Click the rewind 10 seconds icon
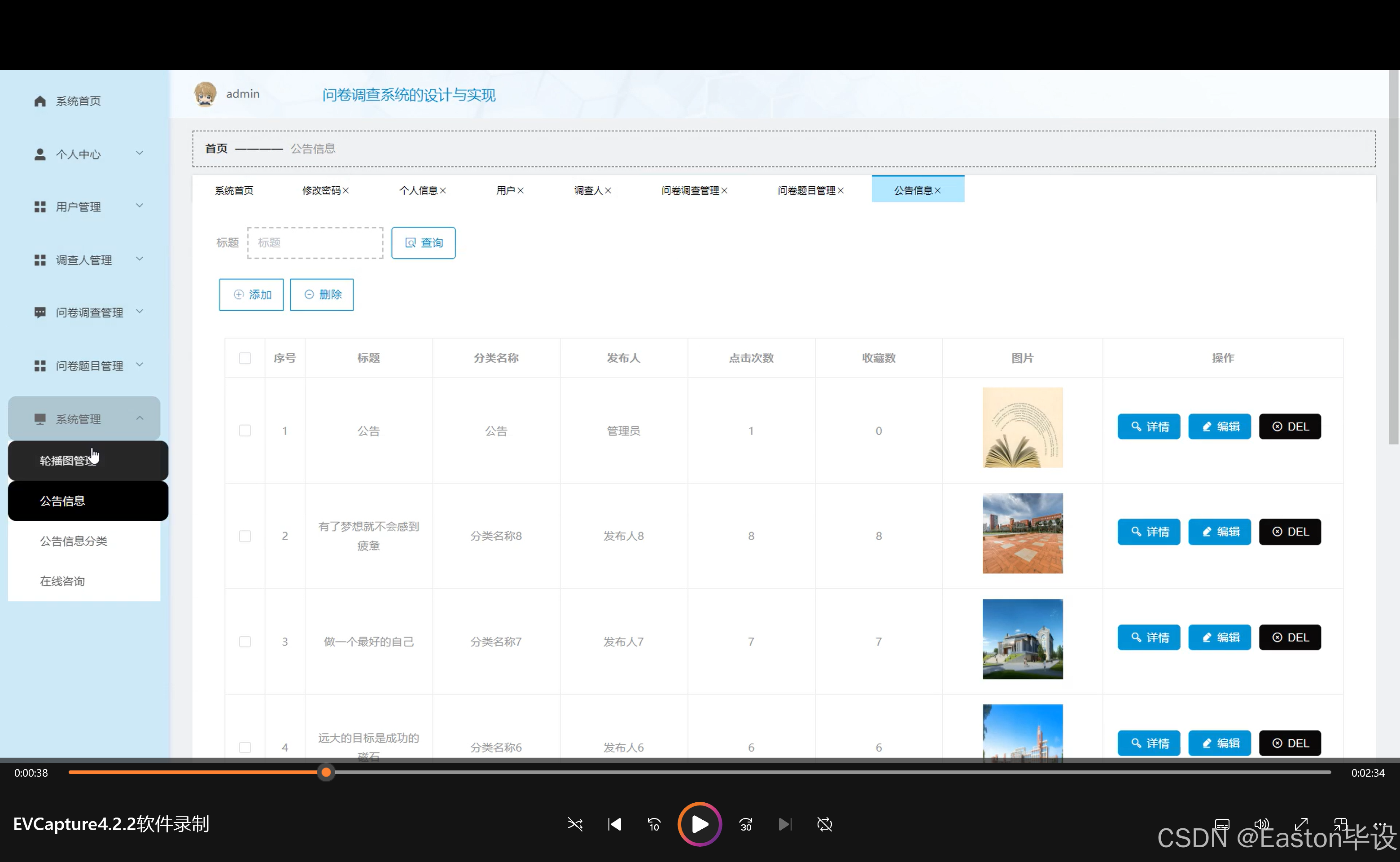 [654, 824]
